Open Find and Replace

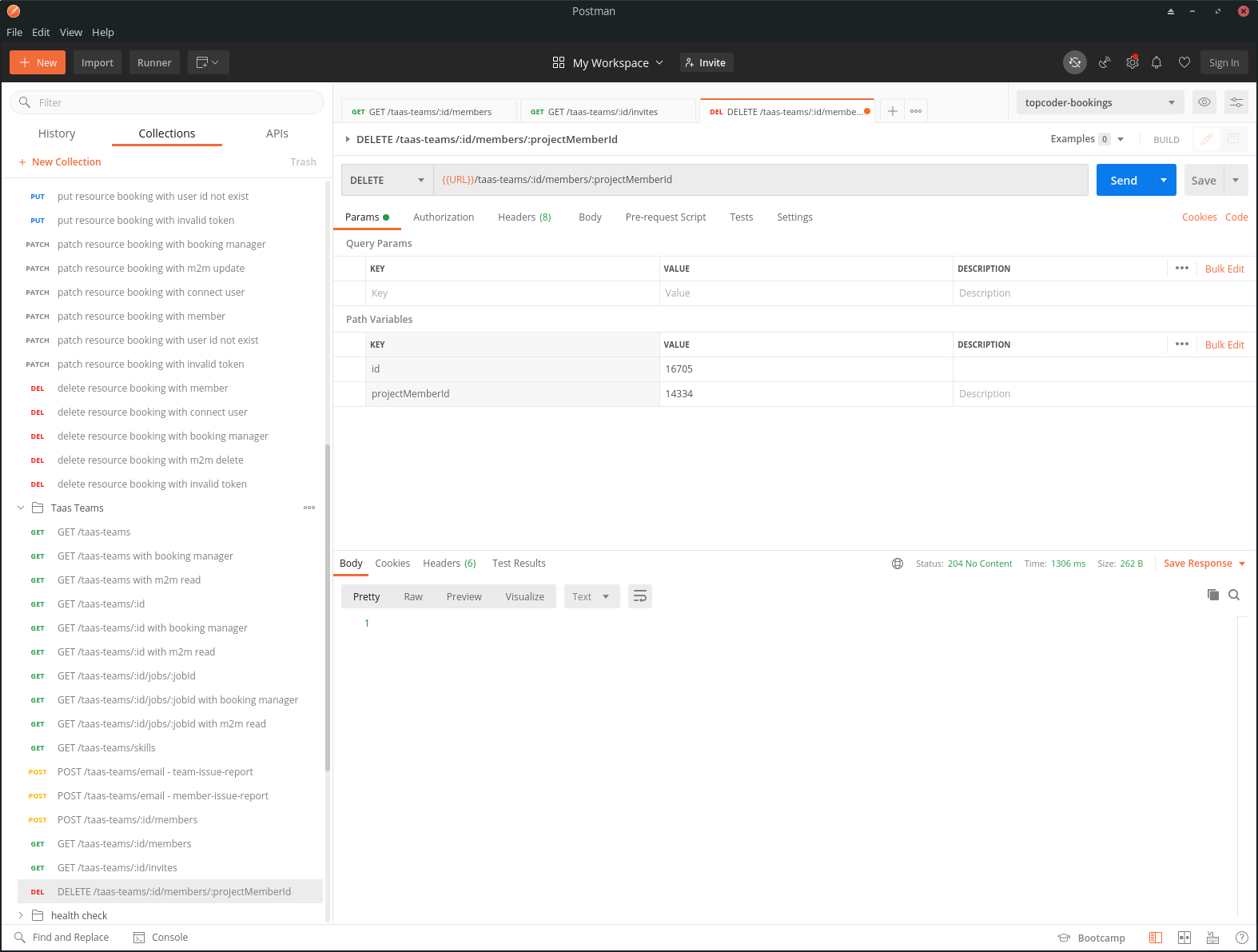click(62, 938)
